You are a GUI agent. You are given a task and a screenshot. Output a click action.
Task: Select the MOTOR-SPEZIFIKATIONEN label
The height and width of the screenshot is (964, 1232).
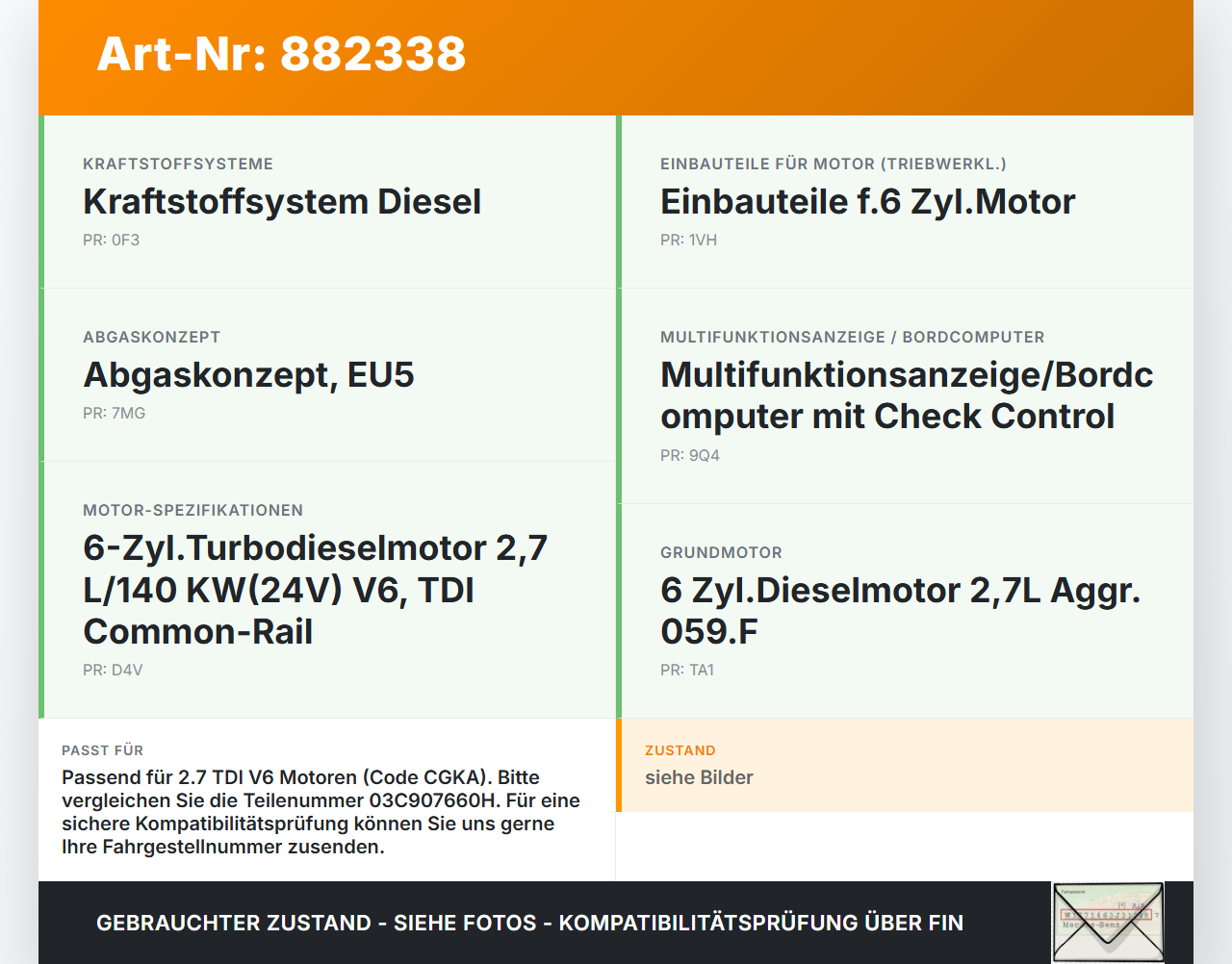pyautogui.click(x=192, y=510)
